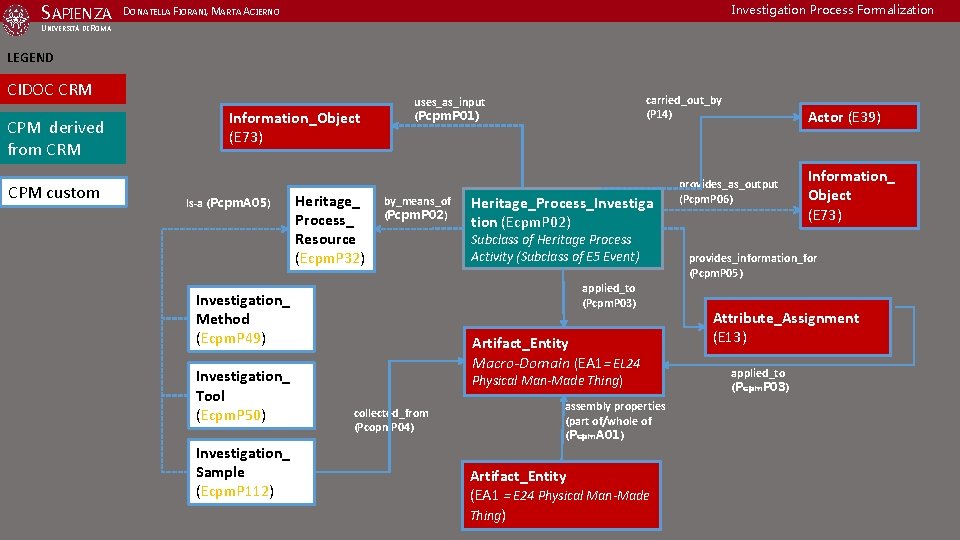Click the Investigation_Method (EcpmP49) box
Screen dimensions: 960x540
[252, 319]
